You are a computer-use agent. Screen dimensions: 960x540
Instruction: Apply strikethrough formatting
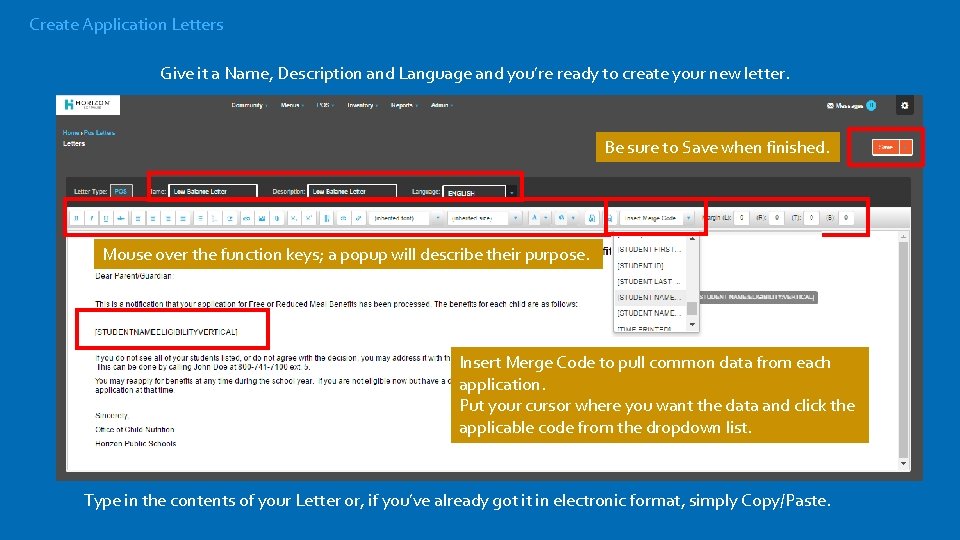coord(121,218)
